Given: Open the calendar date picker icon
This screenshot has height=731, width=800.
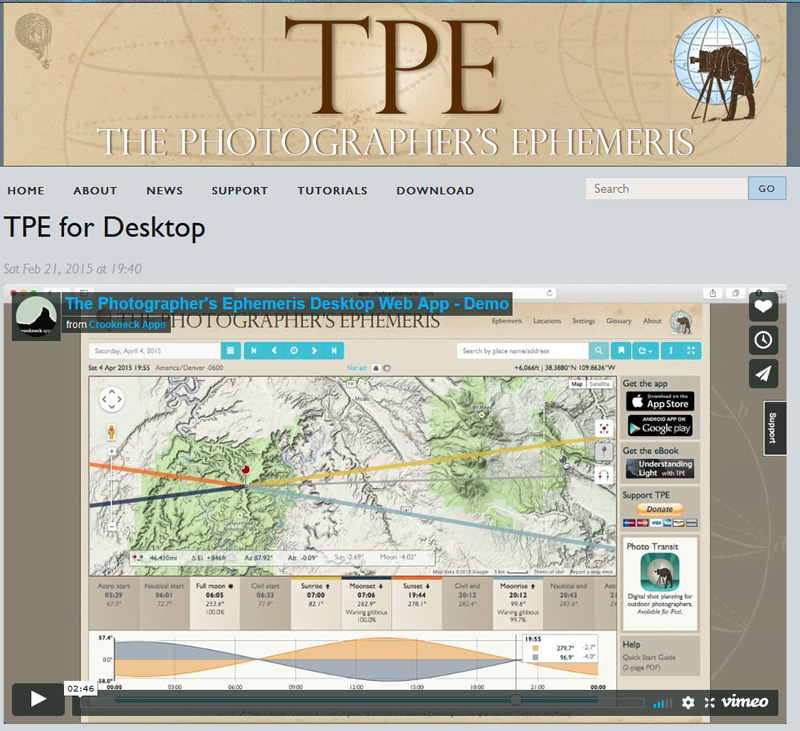Looking at the screenshot, I should pyautogui.click(x=231, y=350).
